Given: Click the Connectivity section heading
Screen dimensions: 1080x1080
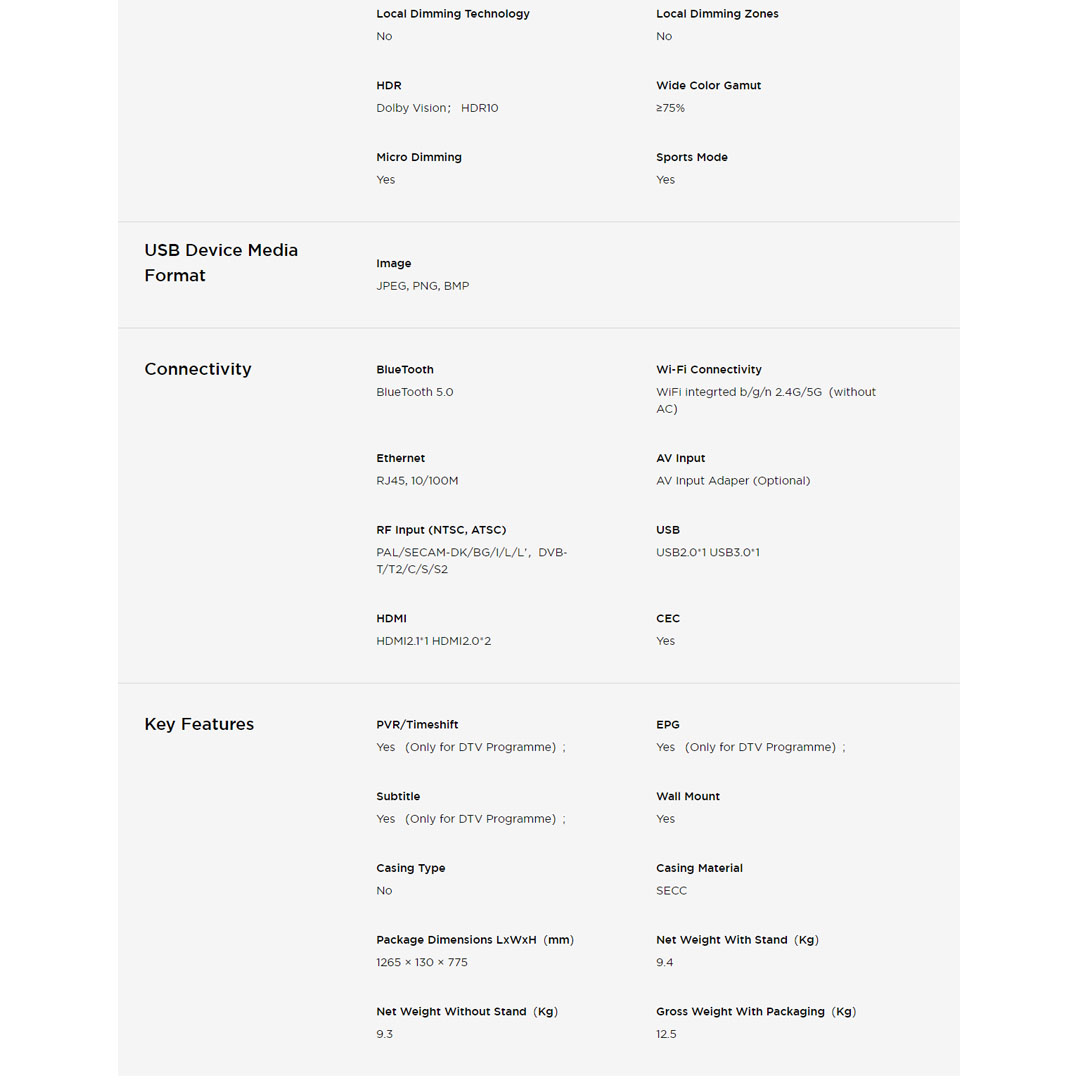Looking at the screenshot, I should coord(198,369).
